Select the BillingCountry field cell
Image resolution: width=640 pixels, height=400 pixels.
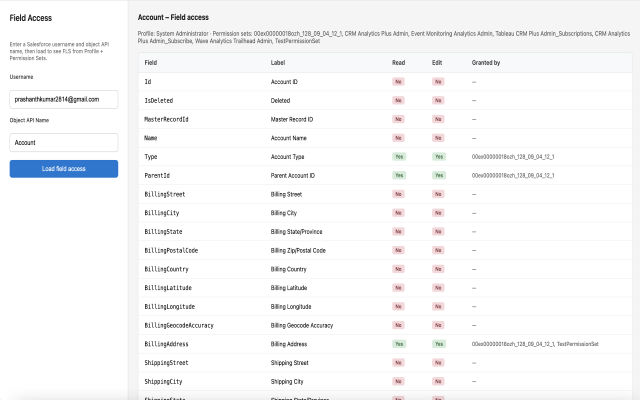point(167,269)
